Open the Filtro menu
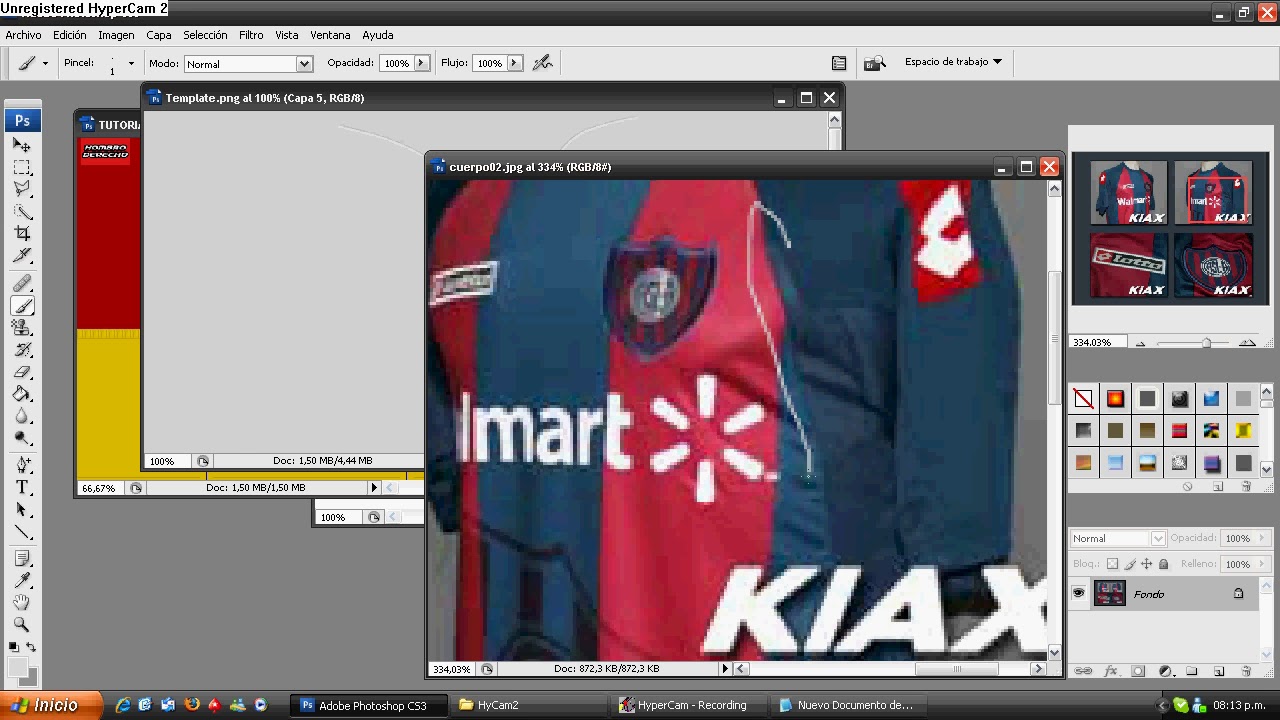 pyautogui.click(x=251, y=35)
